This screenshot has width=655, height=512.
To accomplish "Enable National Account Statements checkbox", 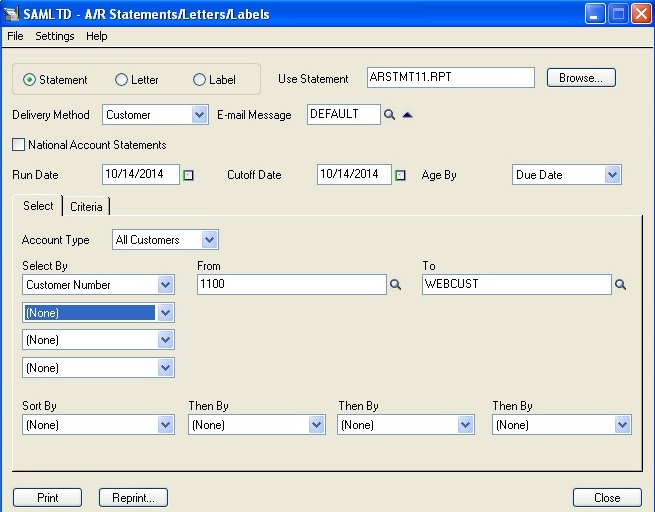I will [19, 145].
